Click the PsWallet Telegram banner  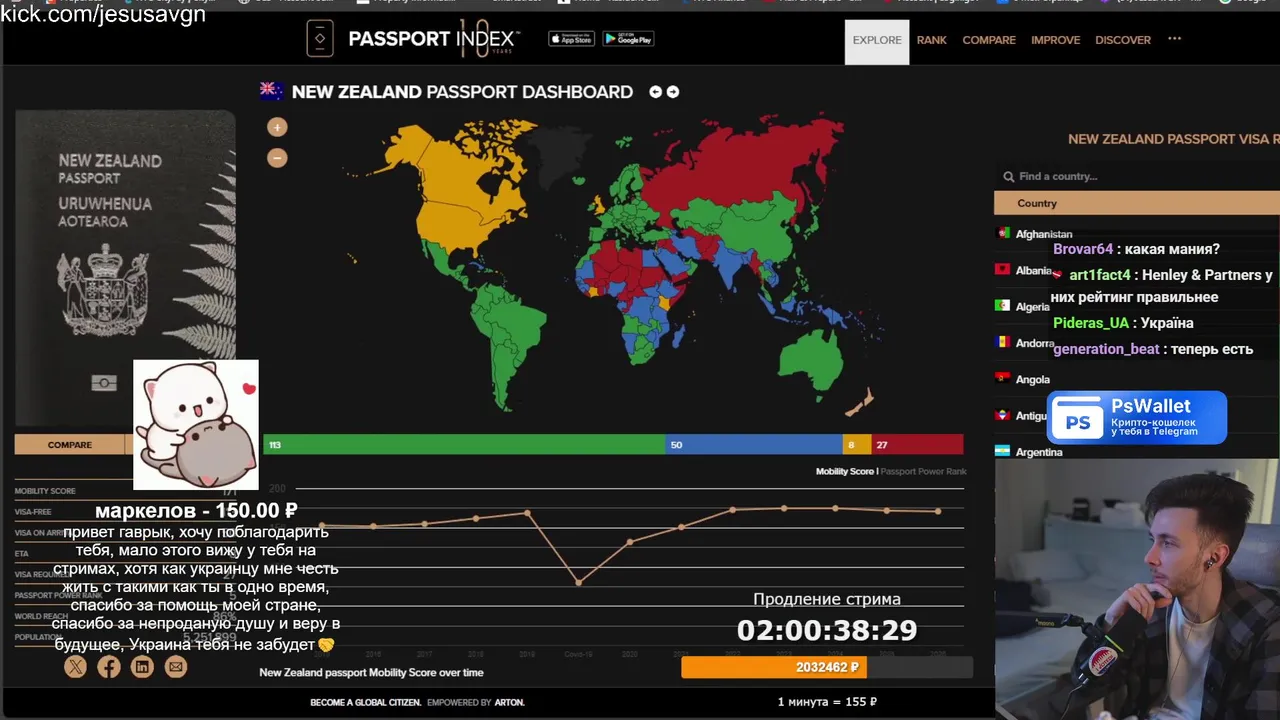click(x=1137, y=417)
